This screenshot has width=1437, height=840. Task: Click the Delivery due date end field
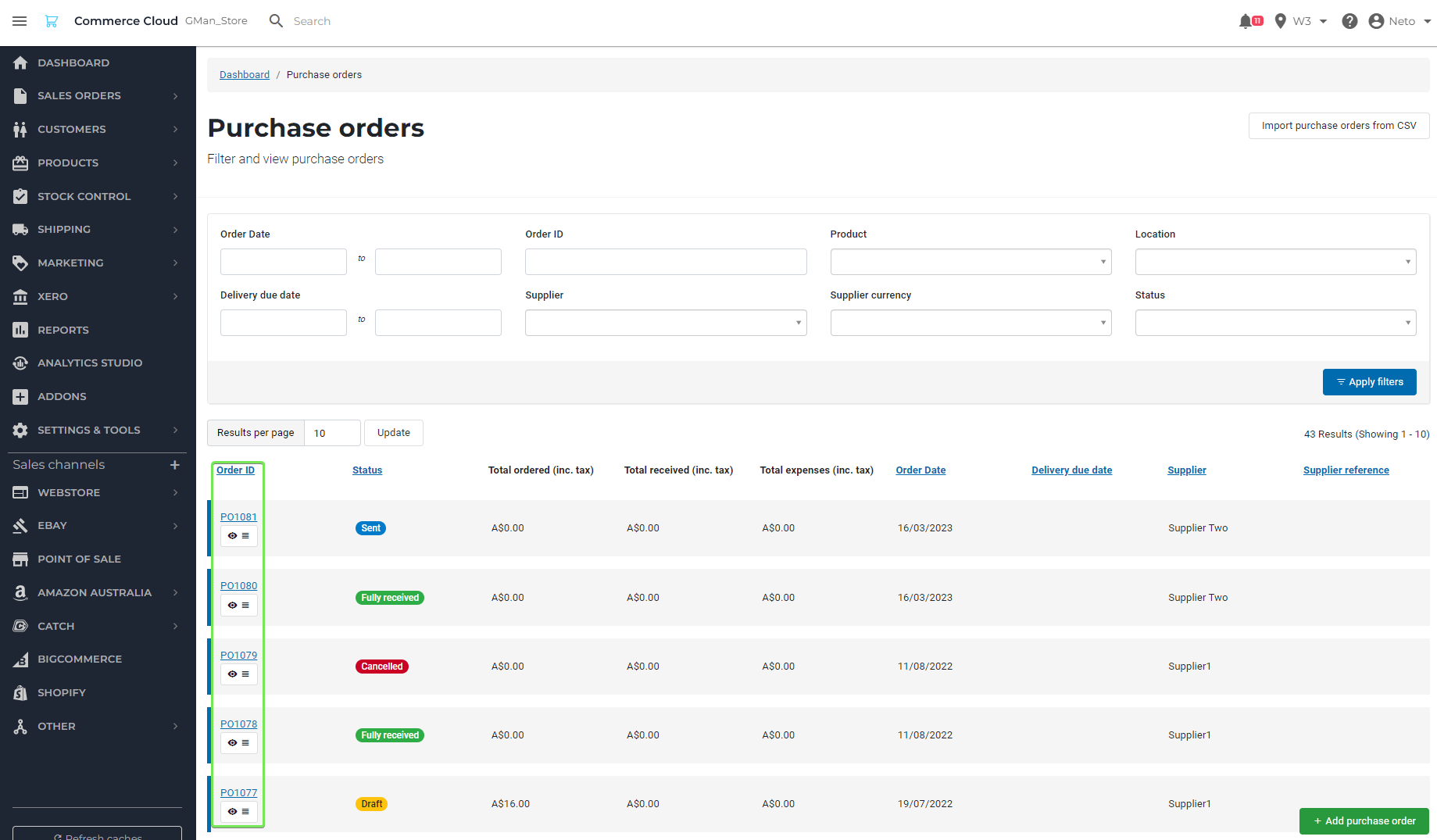(438, 323)
